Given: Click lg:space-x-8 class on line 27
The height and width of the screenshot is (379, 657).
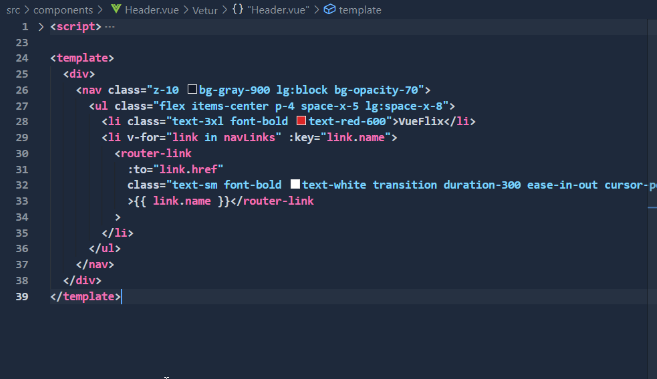Looking at the screenshot, I should 404,106.
